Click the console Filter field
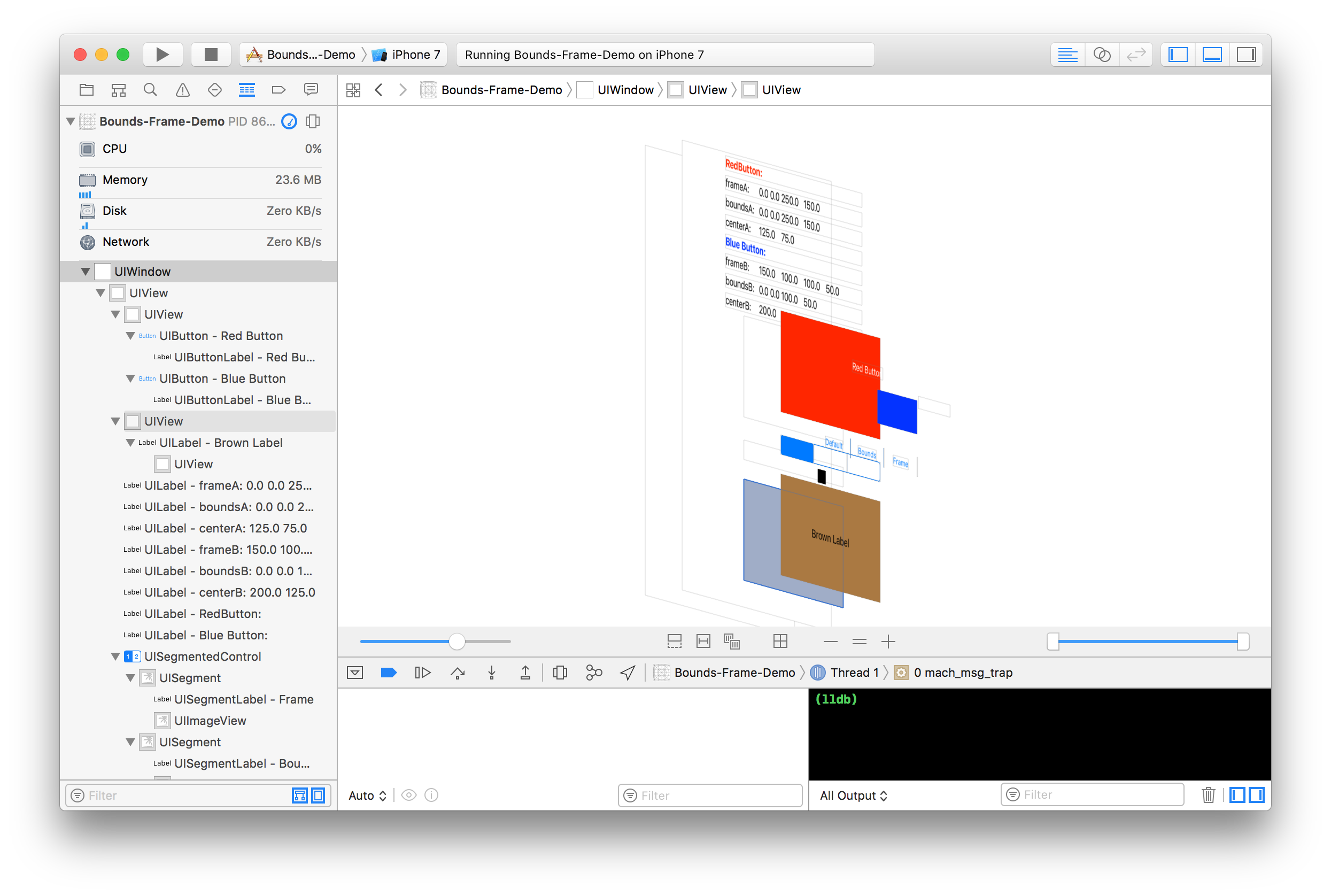The image size is (1331, 896). (1092, 794)
